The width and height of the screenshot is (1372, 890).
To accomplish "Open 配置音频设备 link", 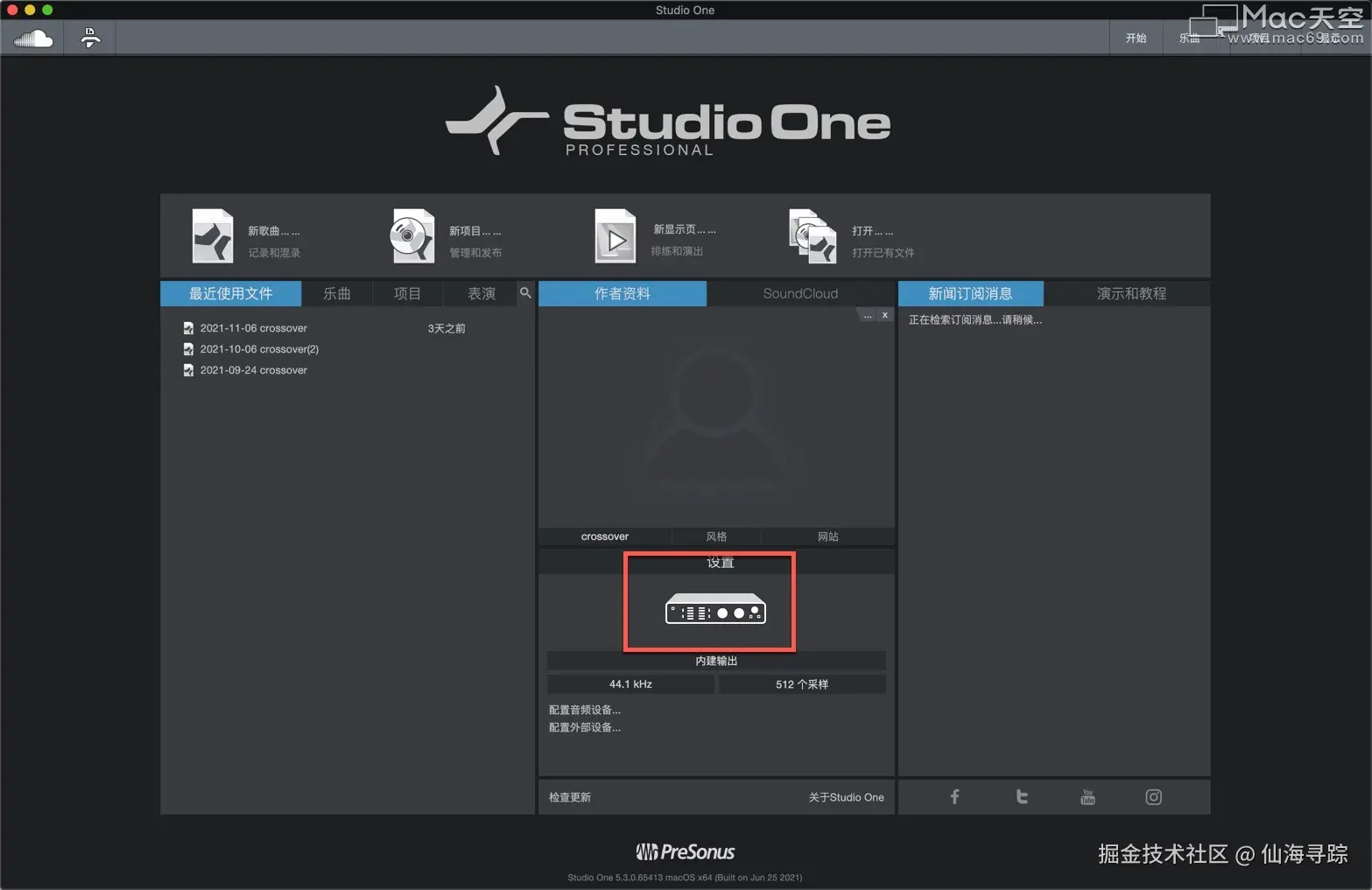I will click(x=585, y=710).
